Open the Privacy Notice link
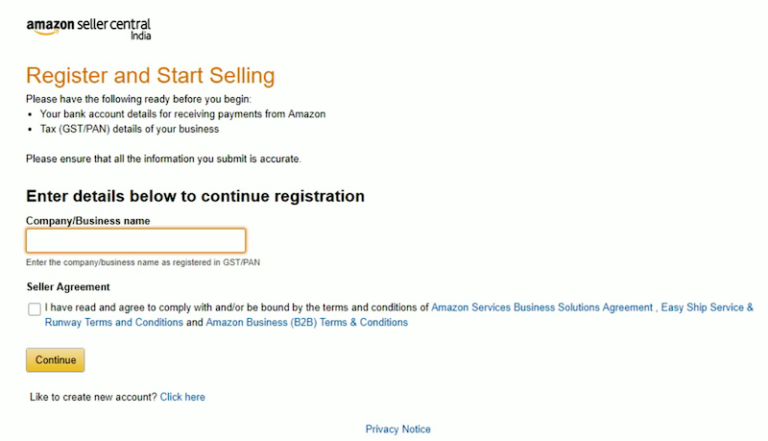 click(x=398, y=429)
